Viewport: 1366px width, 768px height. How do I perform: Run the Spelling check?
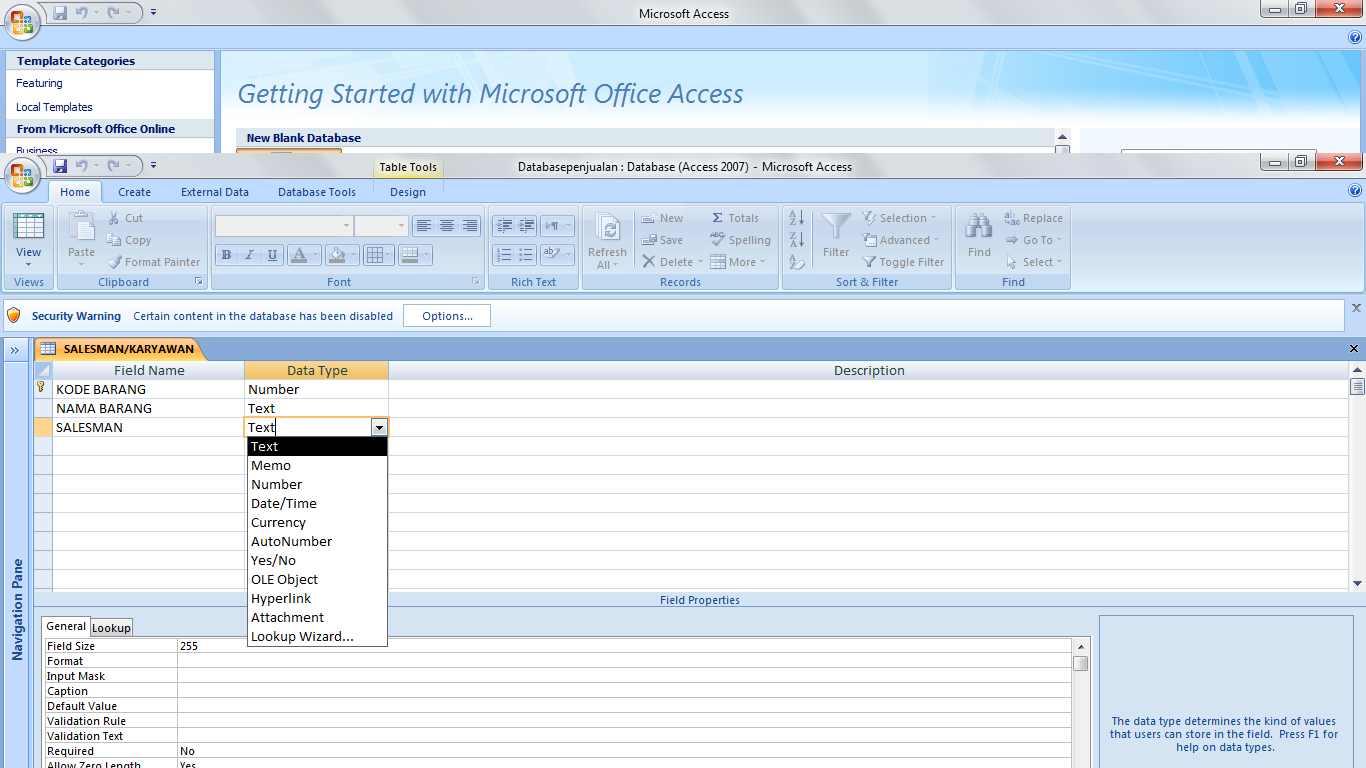tap(740, 240)
